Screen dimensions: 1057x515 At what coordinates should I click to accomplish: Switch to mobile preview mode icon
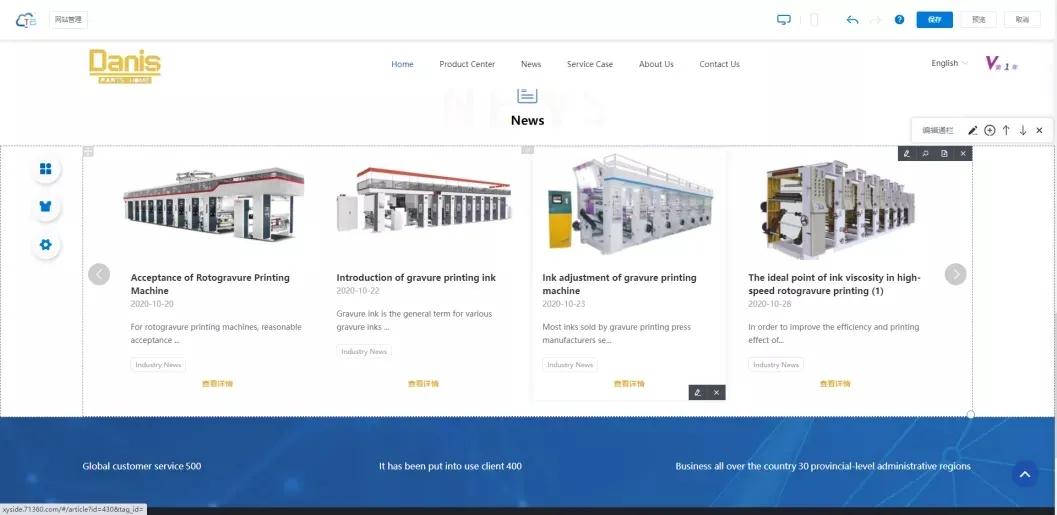814,20
